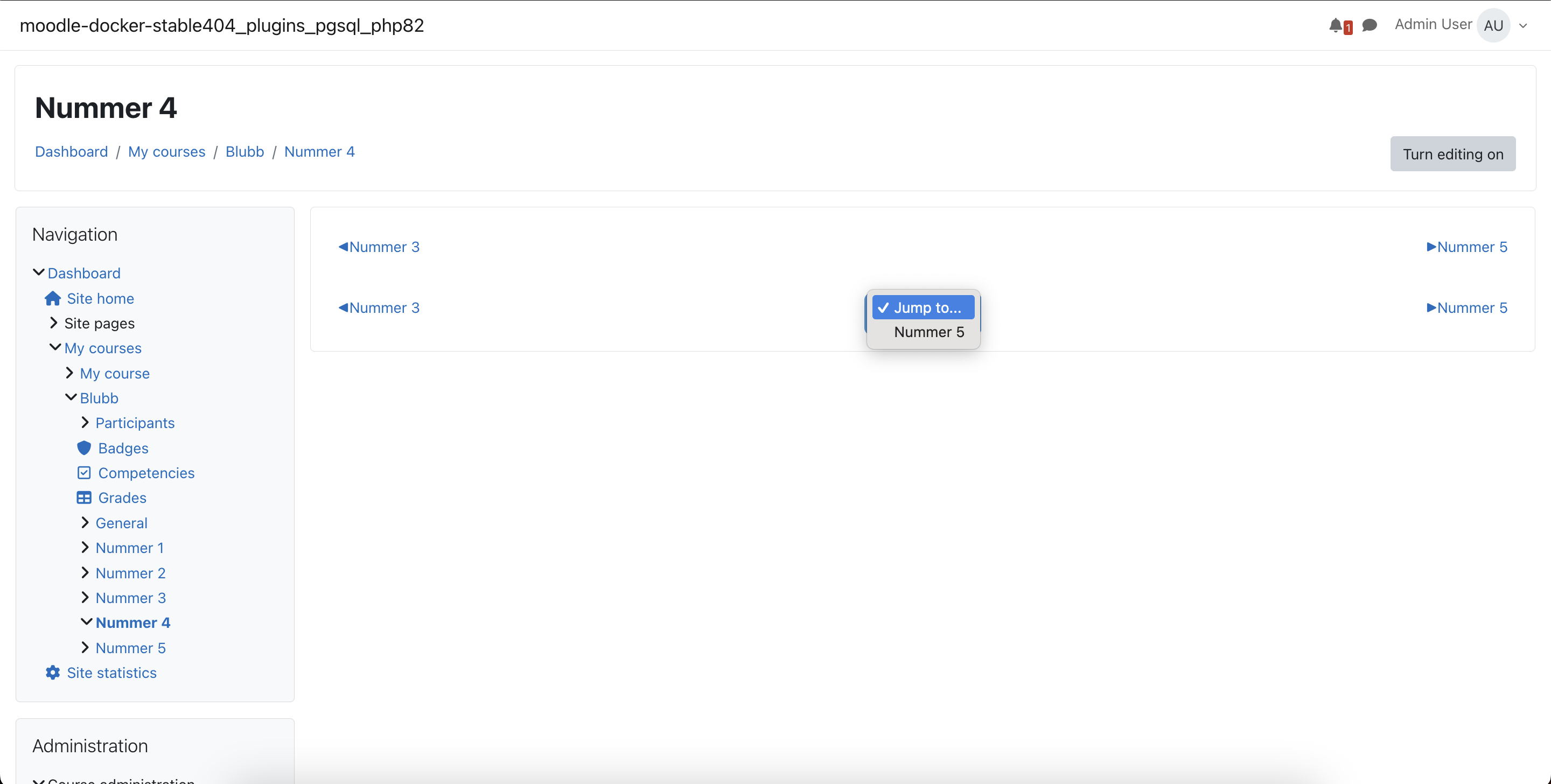
Task: Open General section in navigation
Action: 122,523
